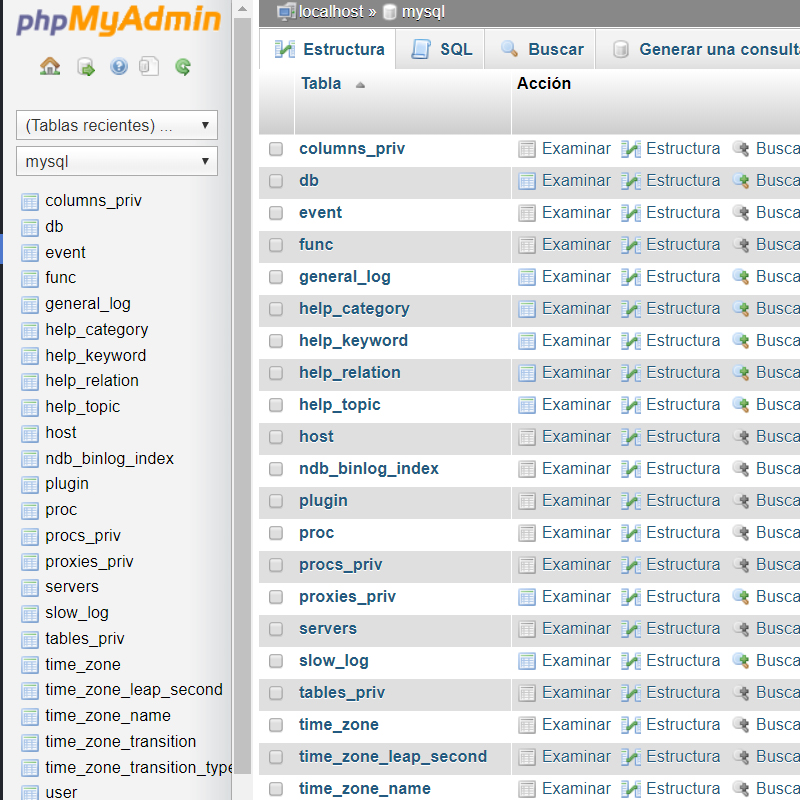
Task: Click Examinar icon in the db row
Action: [x=527, y=181]
